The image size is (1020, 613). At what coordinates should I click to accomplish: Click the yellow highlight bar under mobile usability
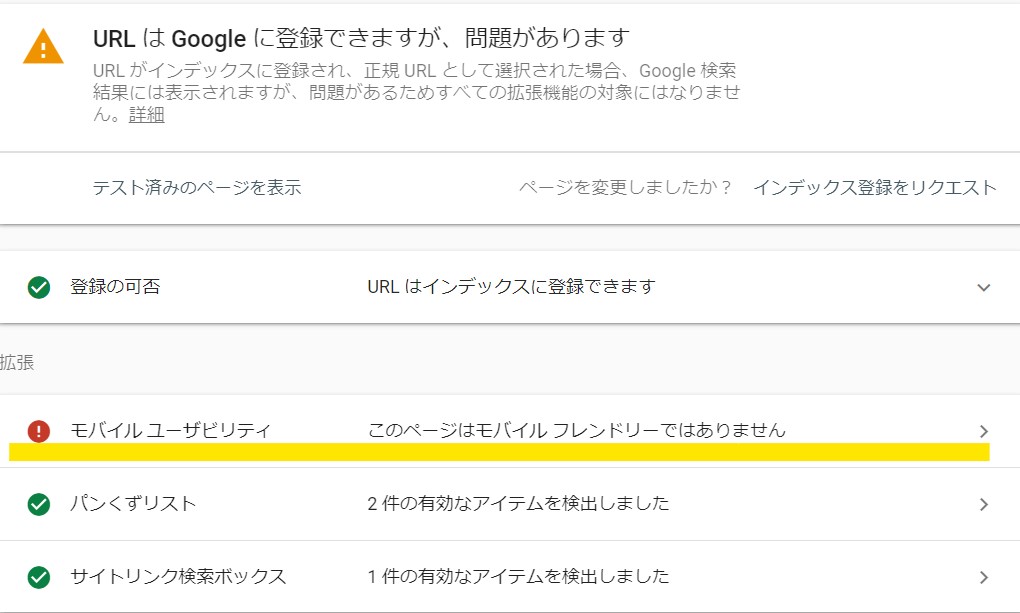click(x=499, y=452)
